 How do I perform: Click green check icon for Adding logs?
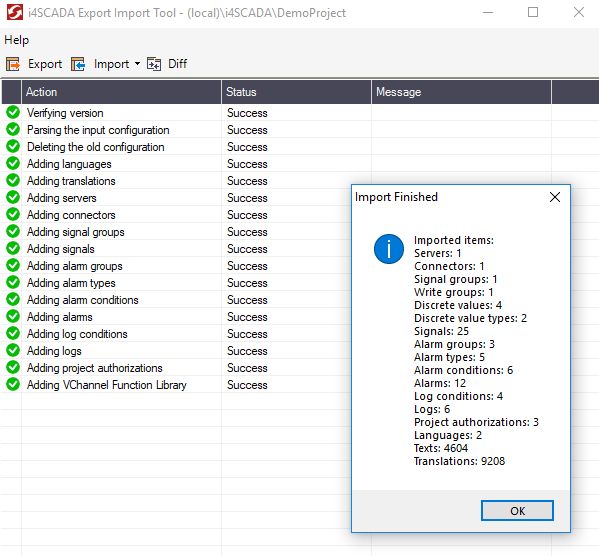click(x=13, y=350)
